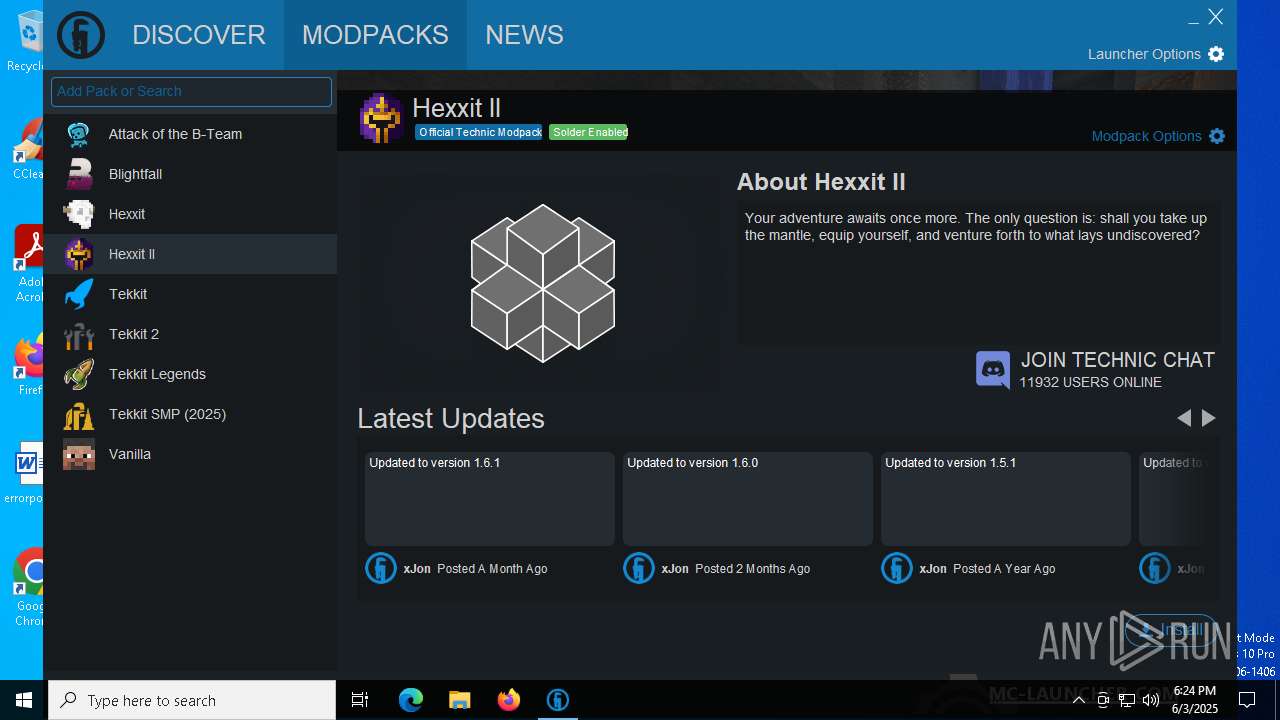Open Modpack Options link
This screenshot has height=720, width=1280.
point(1146,136)
